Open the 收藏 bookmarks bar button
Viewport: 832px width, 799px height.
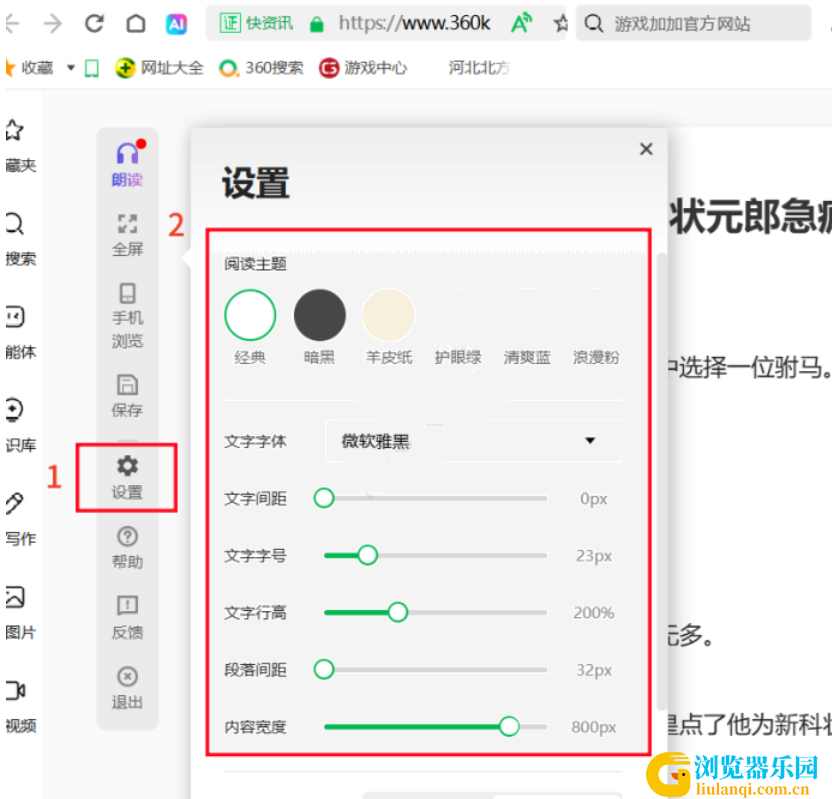click(30, 68)
